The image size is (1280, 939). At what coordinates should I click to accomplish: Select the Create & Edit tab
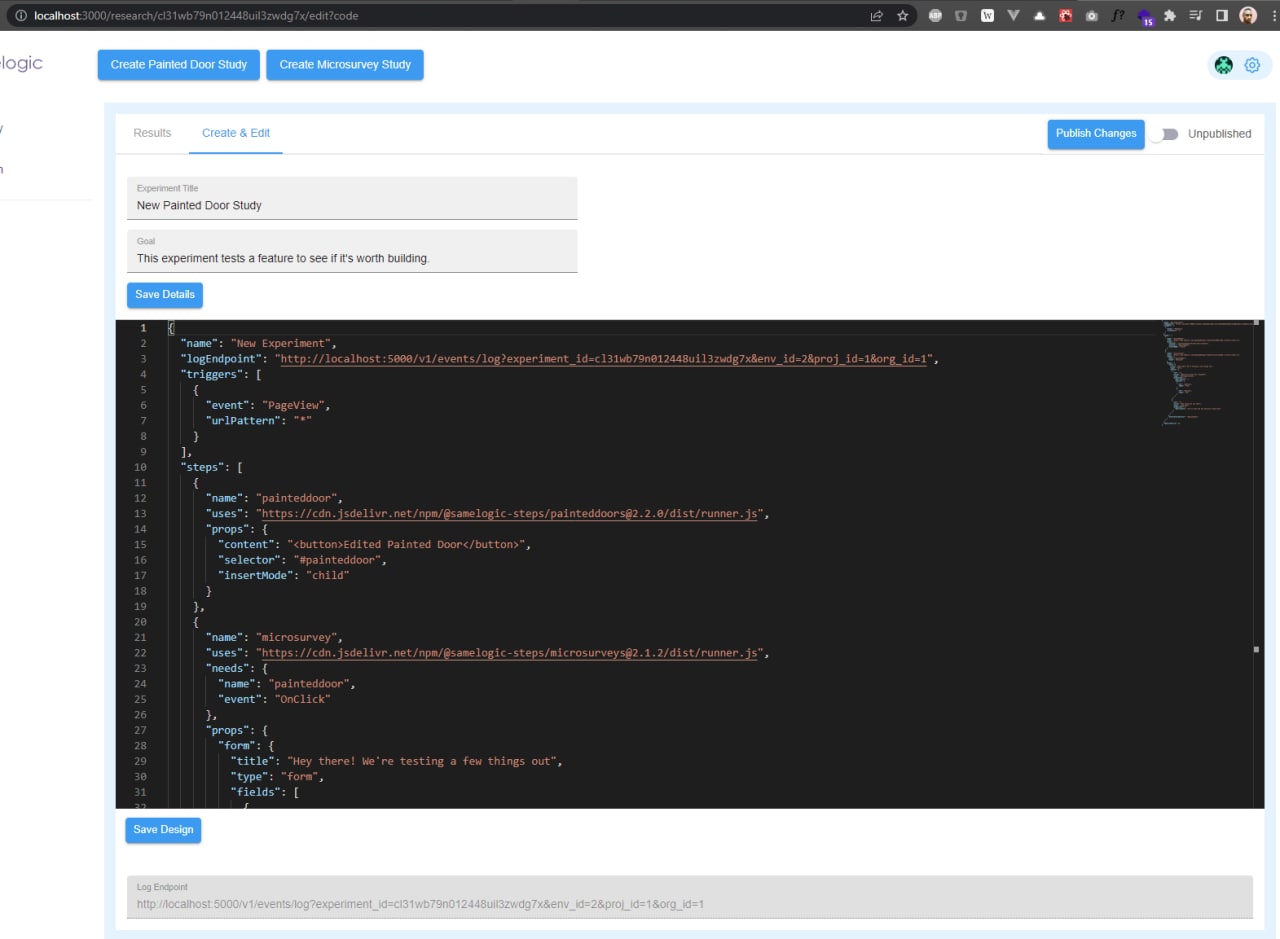click(236, 133)
